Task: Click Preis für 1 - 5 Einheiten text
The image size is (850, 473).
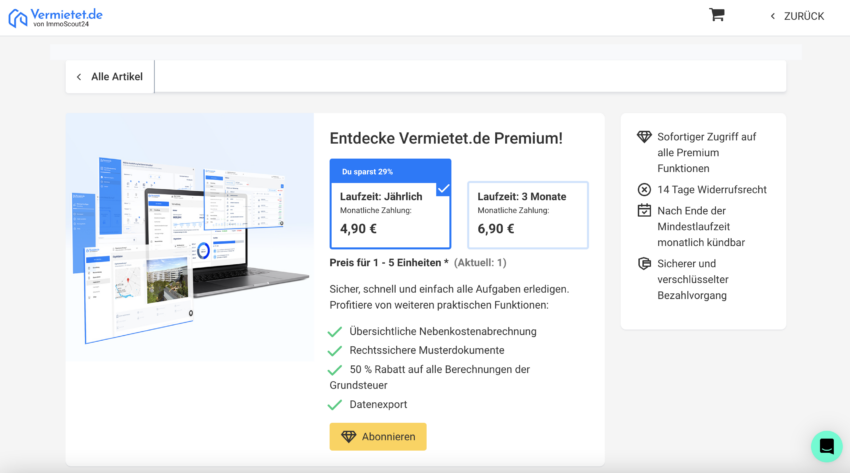Action: [x=389, y=263]
